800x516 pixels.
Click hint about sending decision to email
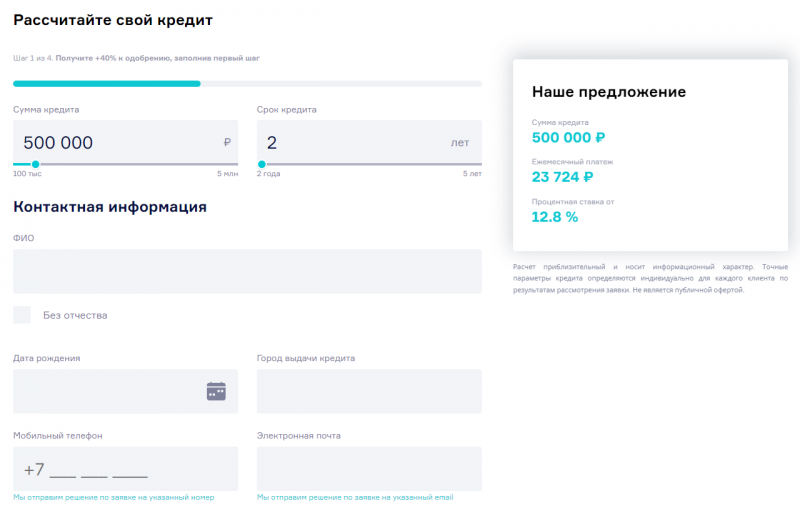coord(355,498)
